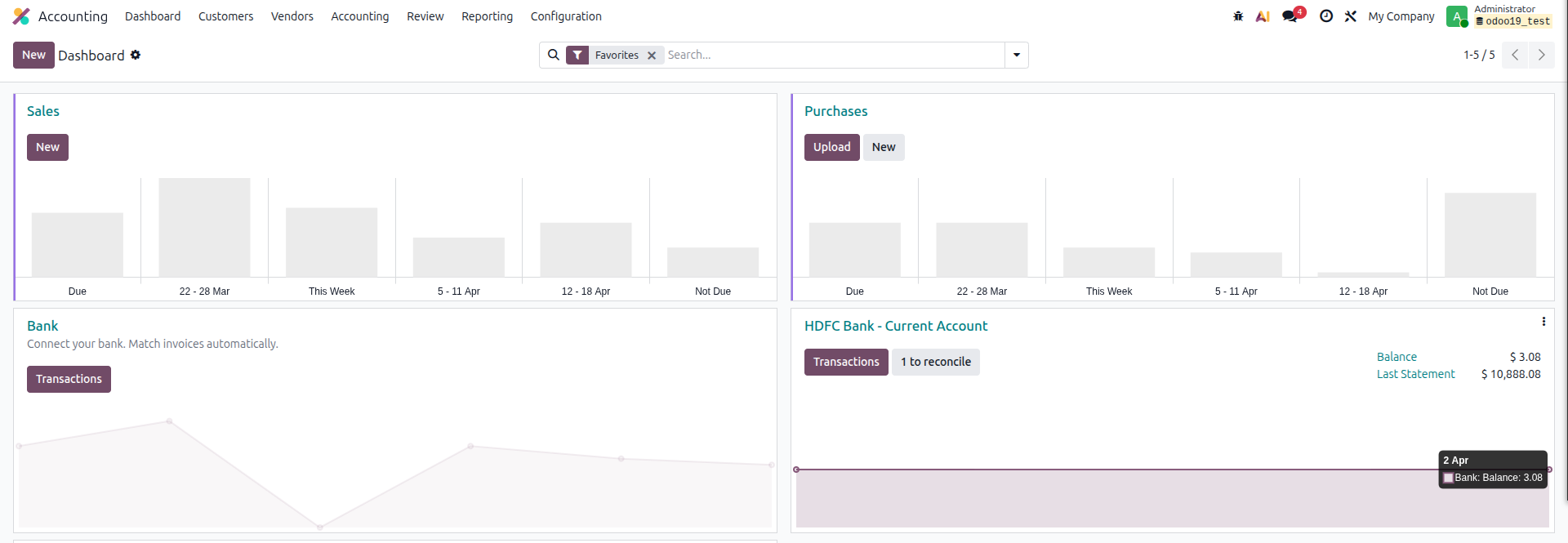Open the Accounting menu item
The height and width of the screenshot is (543, 1568).
[x=360, y=16]
